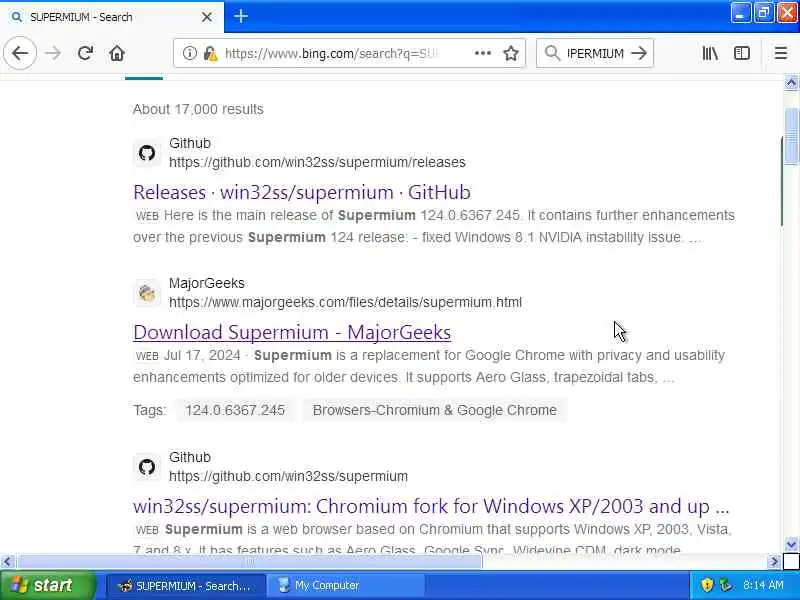Click the vertical scrollbar down arrow
This screenshot has width=800, height=600.
click(x=791, y=544)
